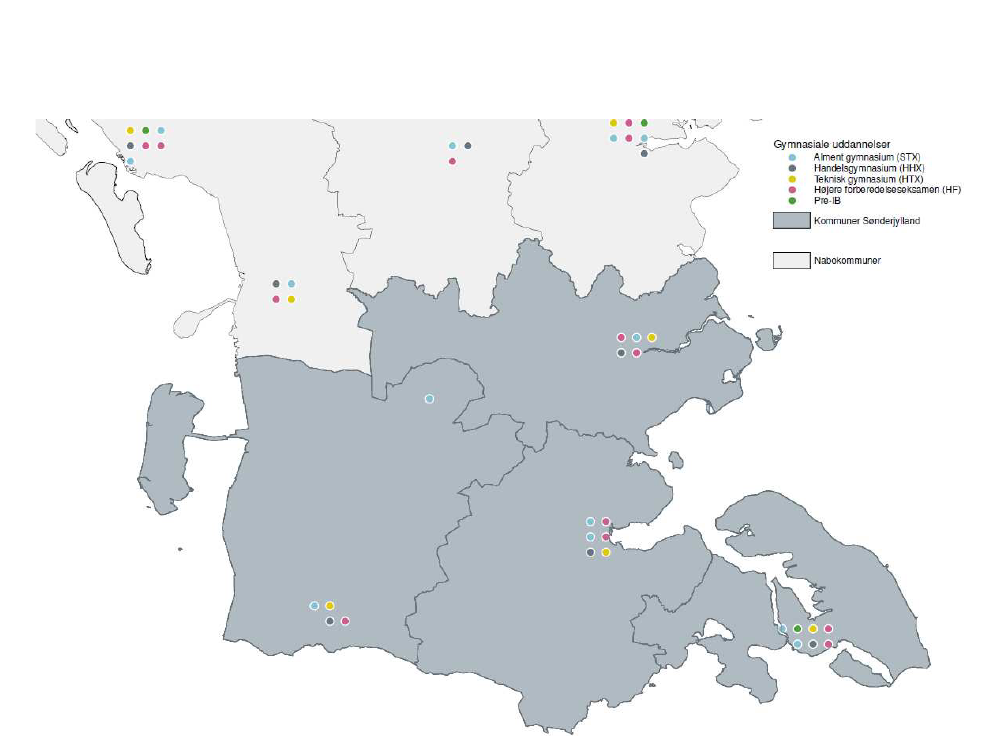Click the "Højere forberedelseseksamen (HF)" legend label
This screenshot has width=1000, height=750.
pyautogui.click(x=887, y=190)
